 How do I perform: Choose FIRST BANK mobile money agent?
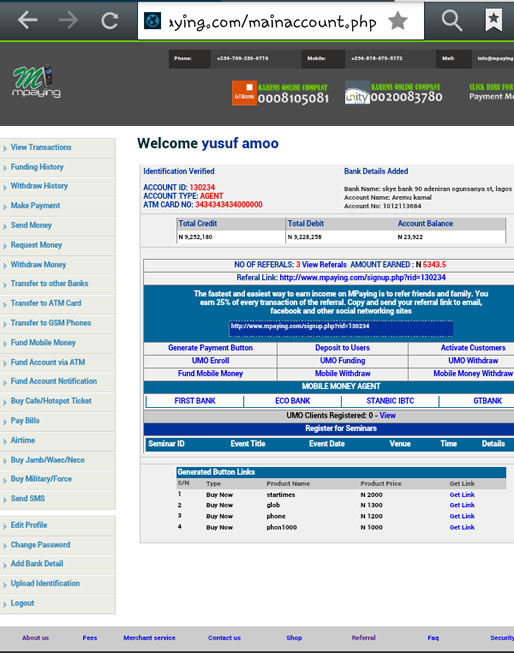(195, 401)
